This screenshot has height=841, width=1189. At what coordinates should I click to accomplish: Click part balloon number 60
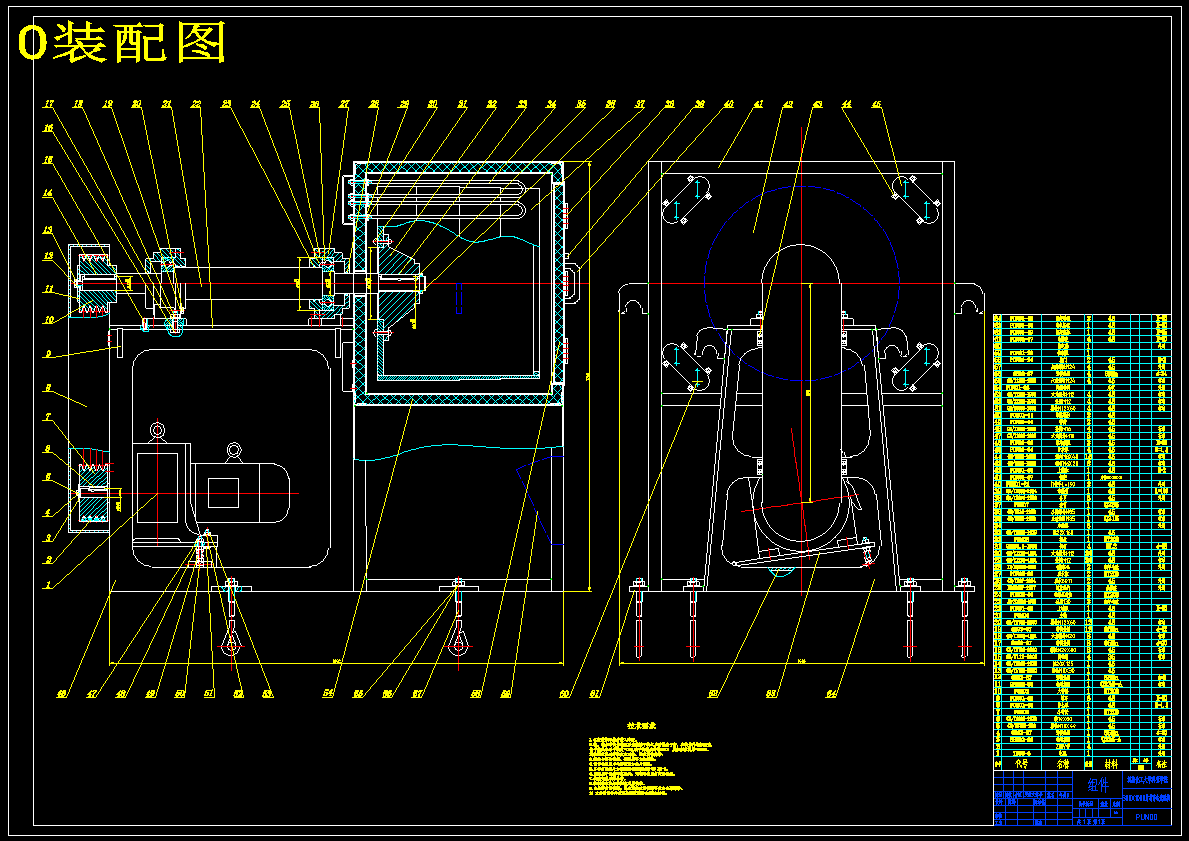pos(564,693)
